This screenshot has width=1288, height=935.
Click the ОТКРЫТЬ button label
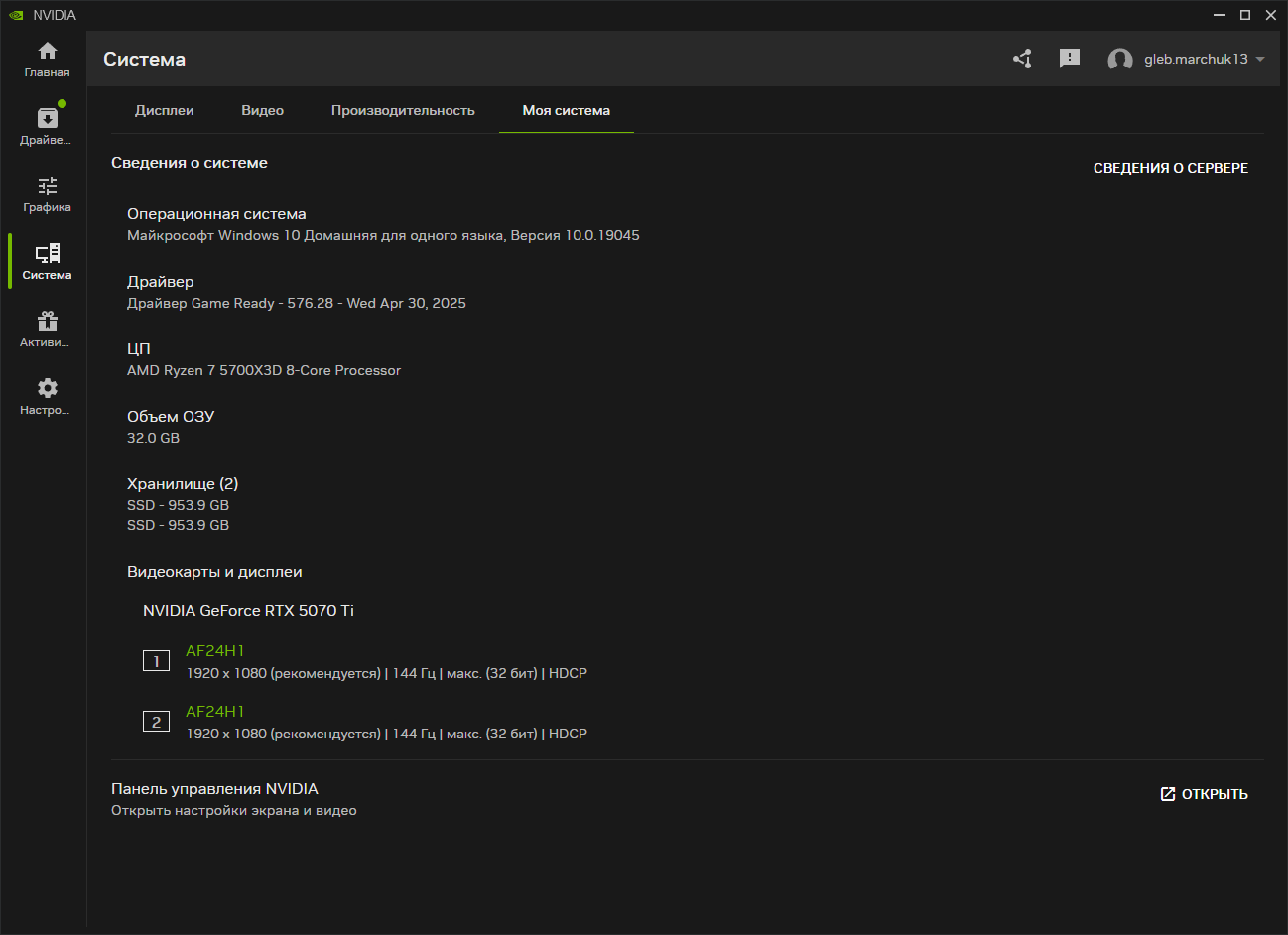point(1215,794)
